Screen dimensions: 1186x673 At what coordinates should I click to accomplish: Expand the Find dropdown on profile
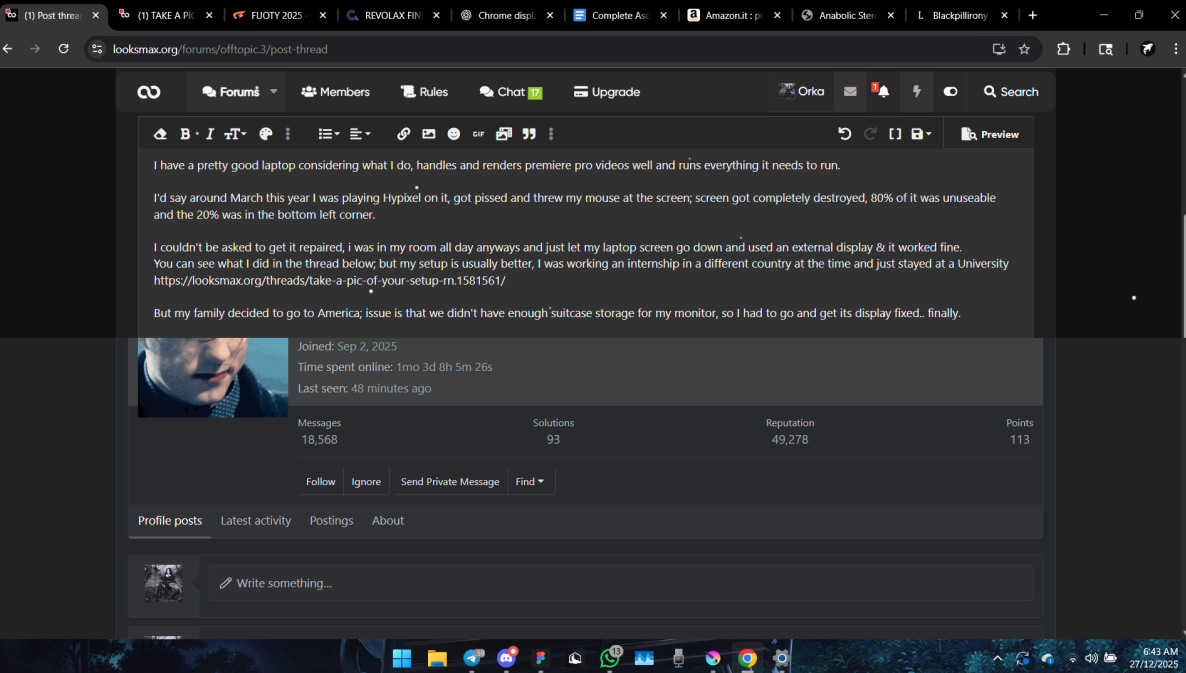(530, 482)
